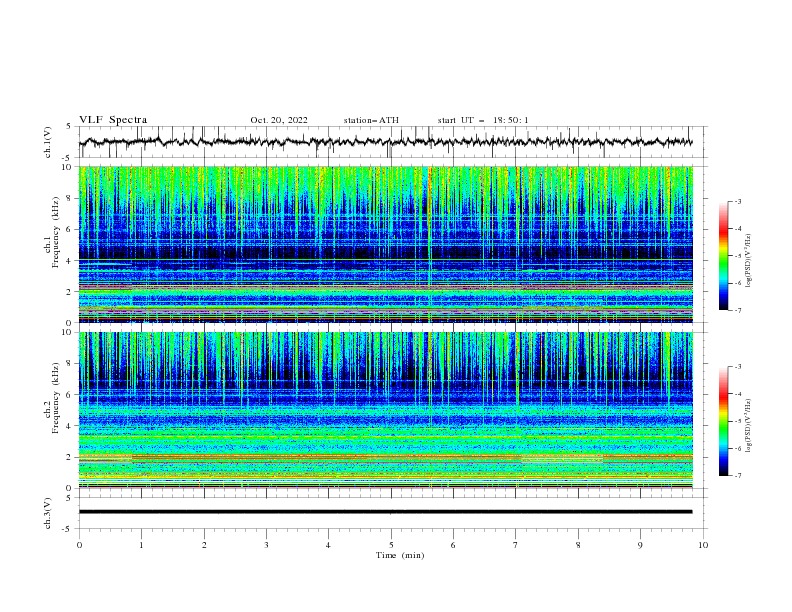792x612 pixels.
Task: Select the "station=ATH" header text
Action: [371, 120]
